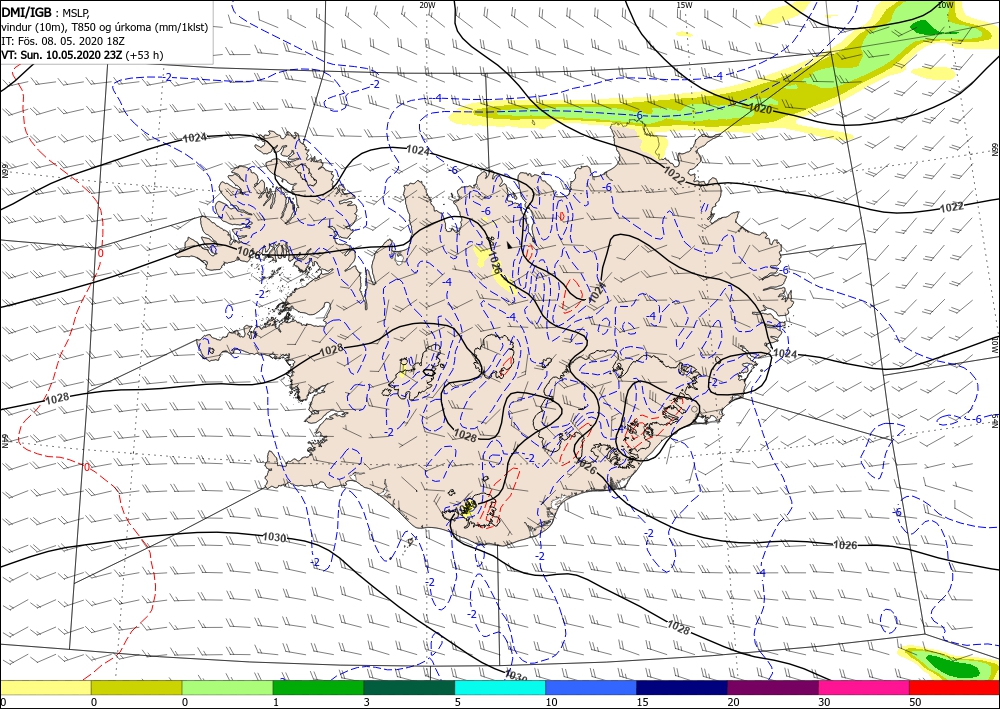Choose the purple legend swatch above 20
Image resolution: width=1000 pixels, height=709 pixels.
point(772,687)
